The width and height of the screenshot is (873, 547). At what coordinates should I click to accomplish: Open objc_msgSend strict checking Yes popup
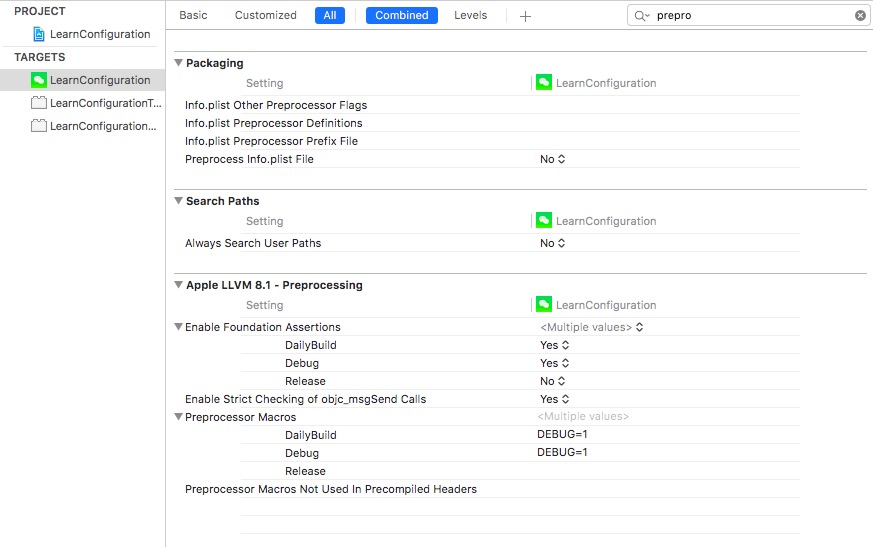pyautogui.click(x=555, y=399)
